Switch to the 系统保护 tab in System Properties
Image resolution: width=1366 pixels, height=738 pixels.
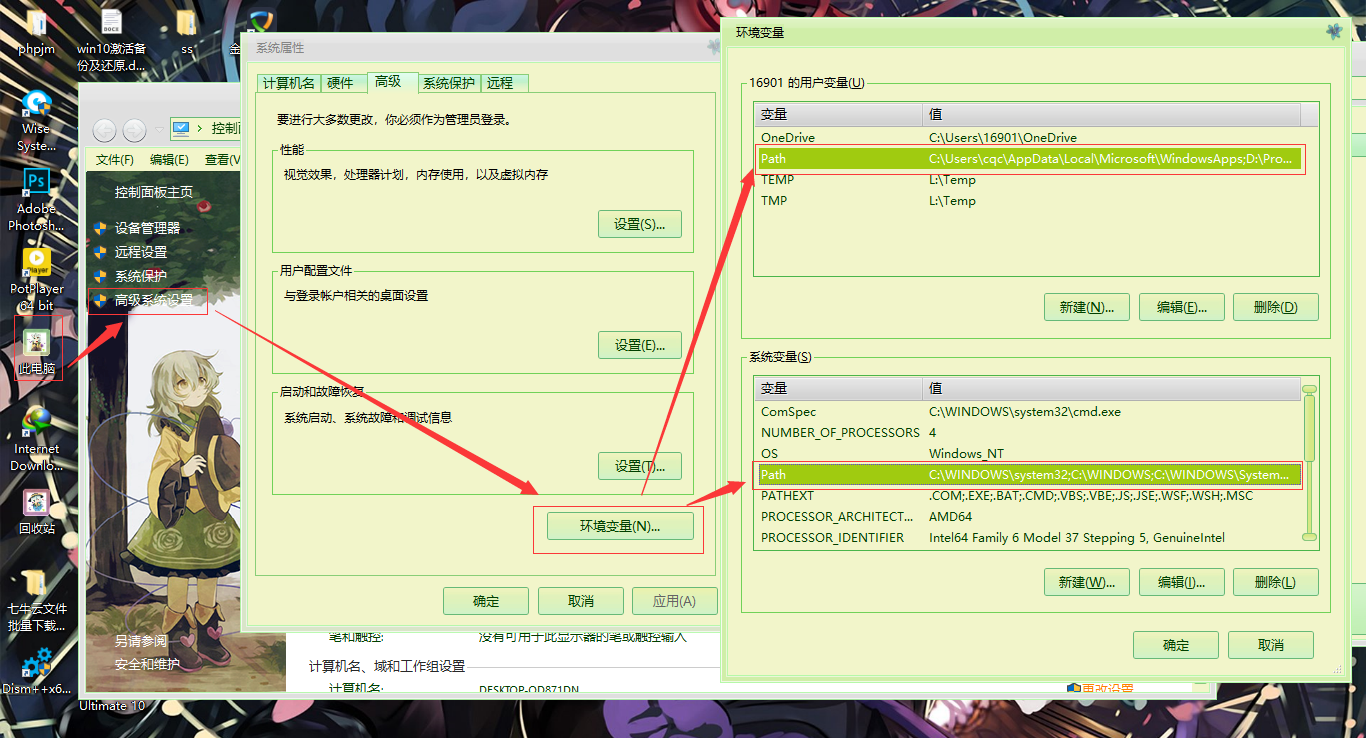[449, 83]
